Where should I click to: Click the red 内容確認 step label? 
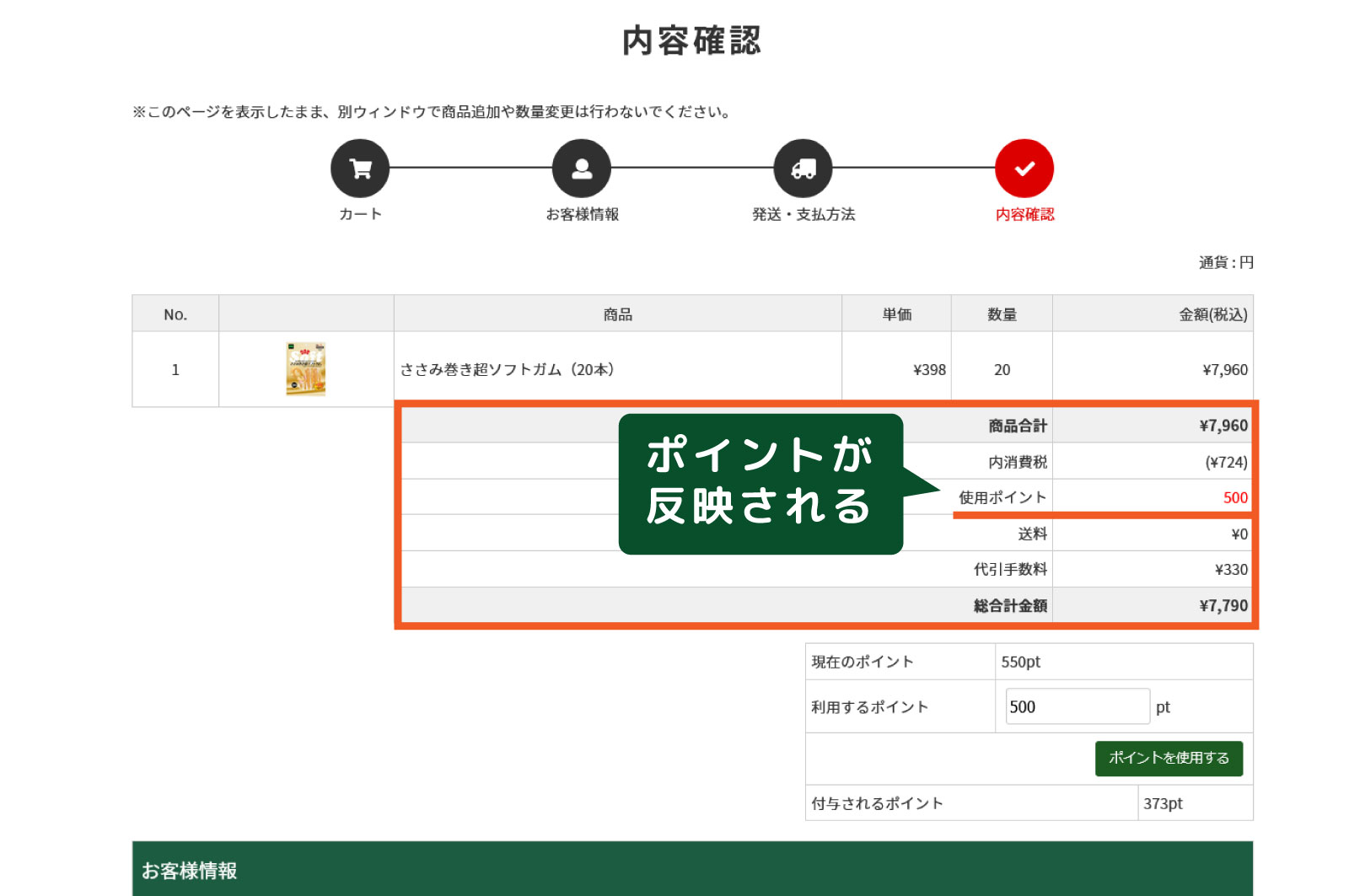[x=1025, y=214]
